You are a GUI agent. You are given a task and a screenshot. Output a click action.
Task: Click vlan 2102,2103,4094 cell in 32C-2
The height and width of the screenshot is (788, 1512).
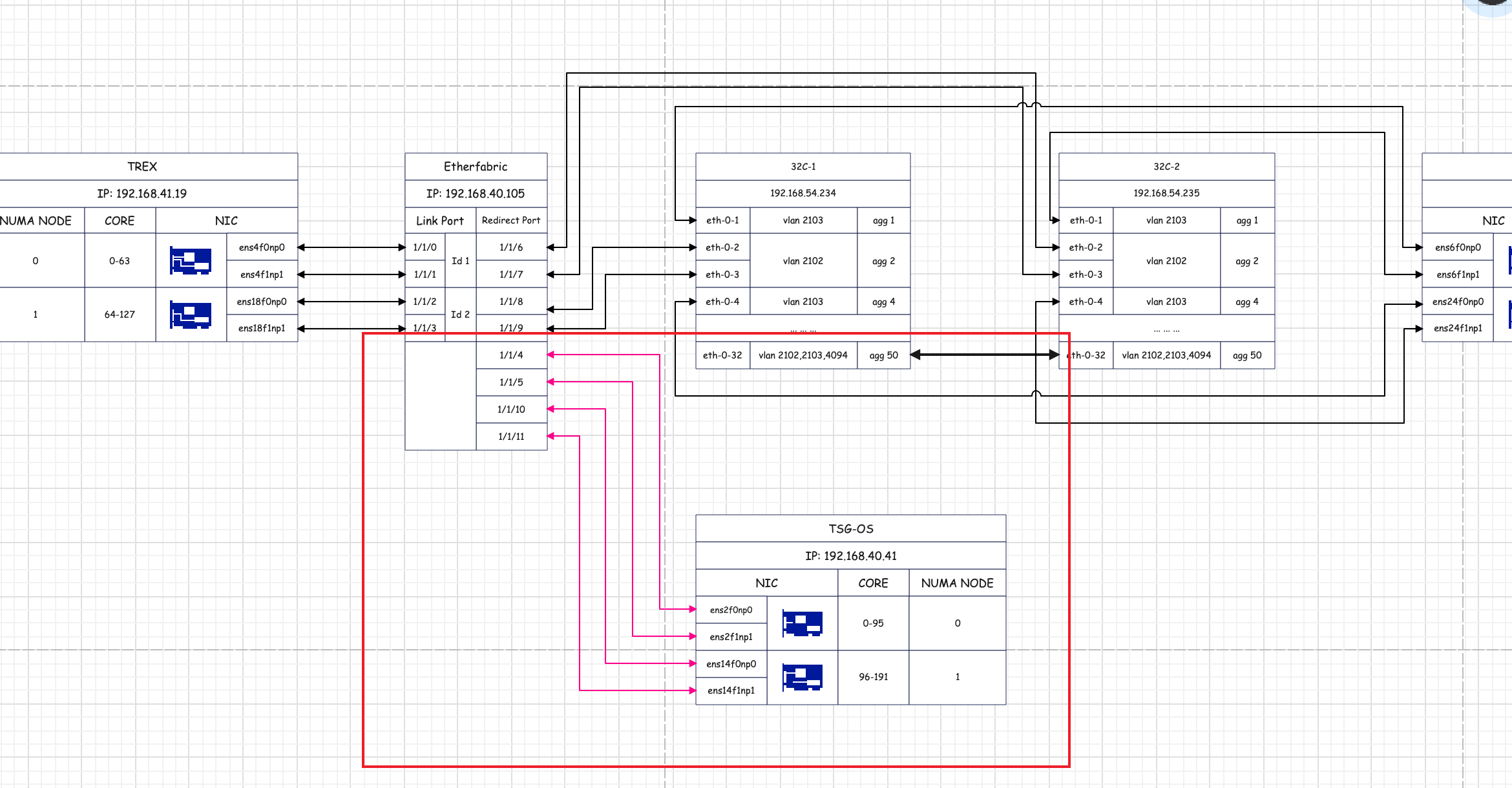(x=1166, y=355)
